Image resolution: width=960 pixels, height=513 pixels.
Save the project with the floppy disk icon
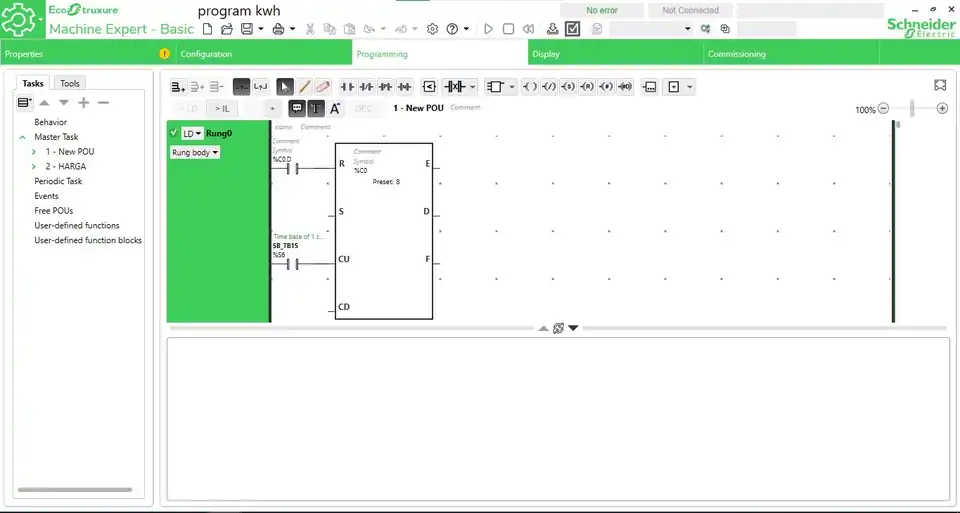pyautogui.click(x=247, y=29)
